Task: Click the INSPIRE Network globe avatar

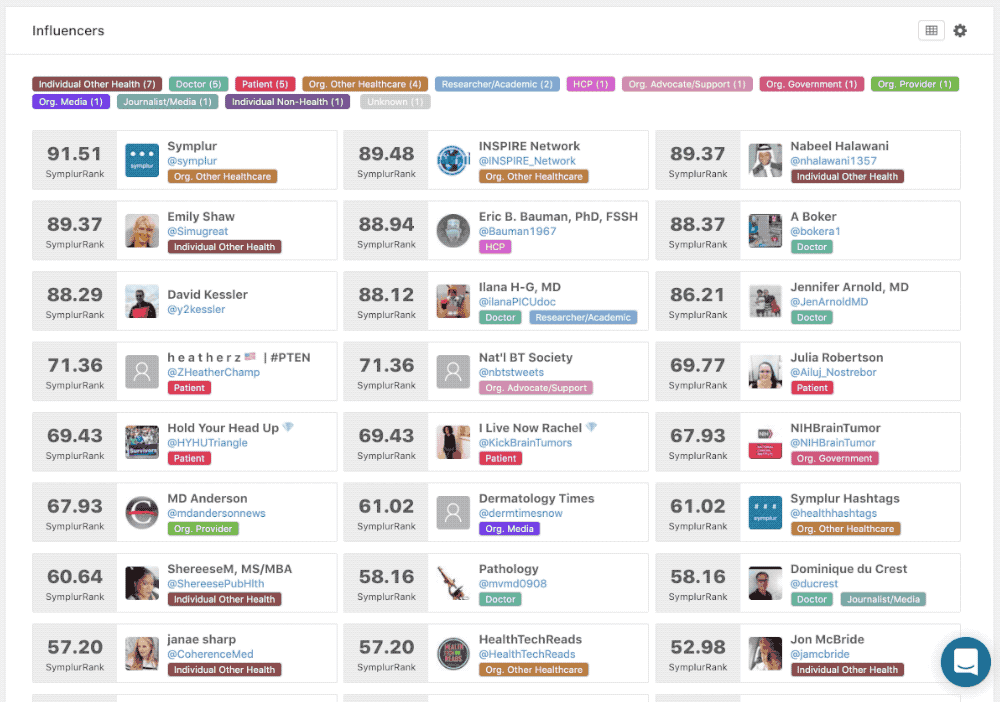Action: [453, 160]
